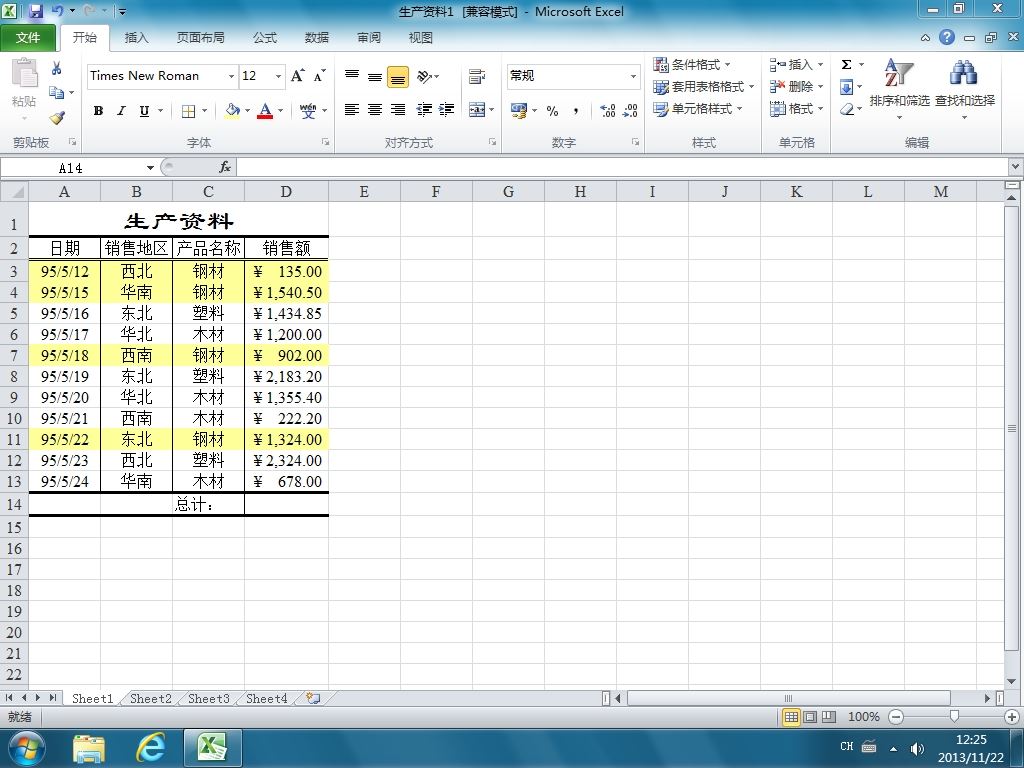Switch to the 插入 Insert tab
This screenshot has width=1024, height=768.
pos(136,38)
